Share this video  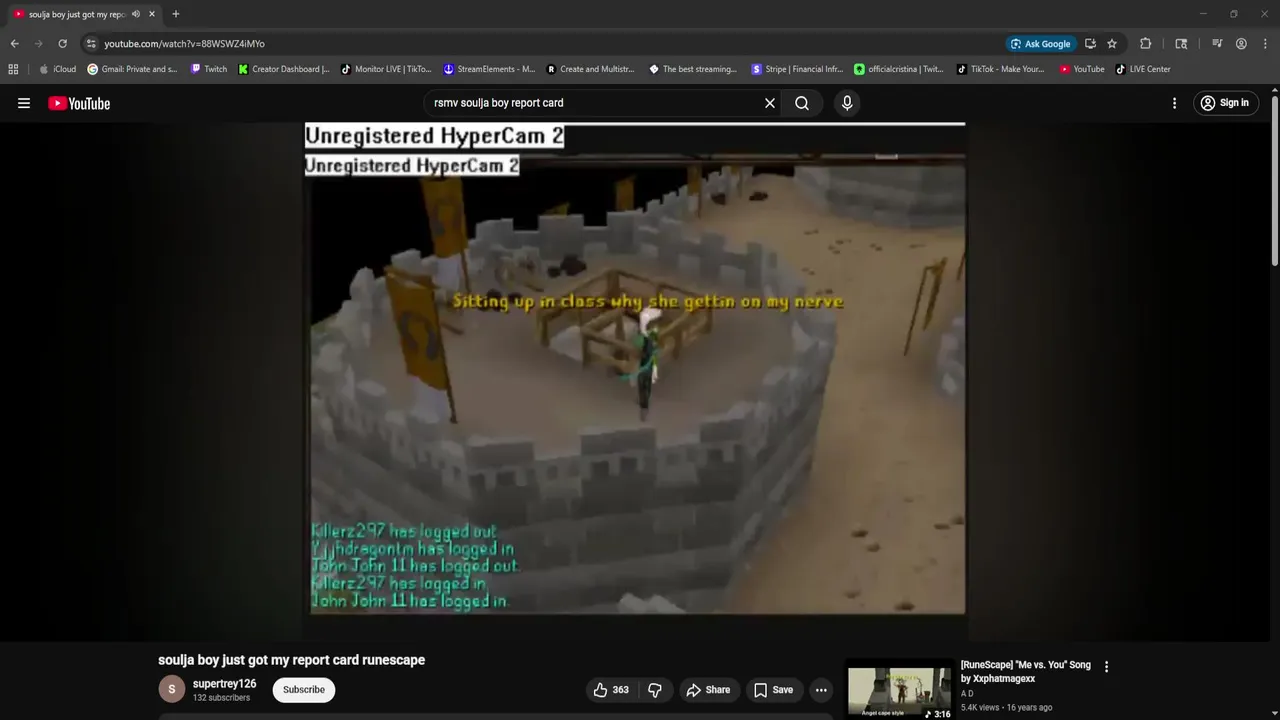(x=708, y=690)
